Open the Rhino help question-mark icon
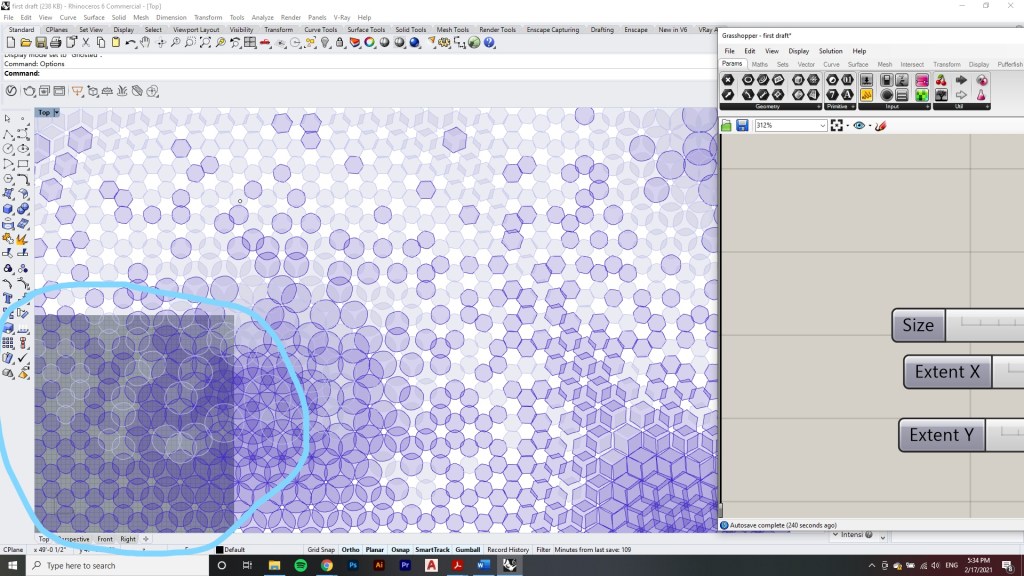 (489, 43)
